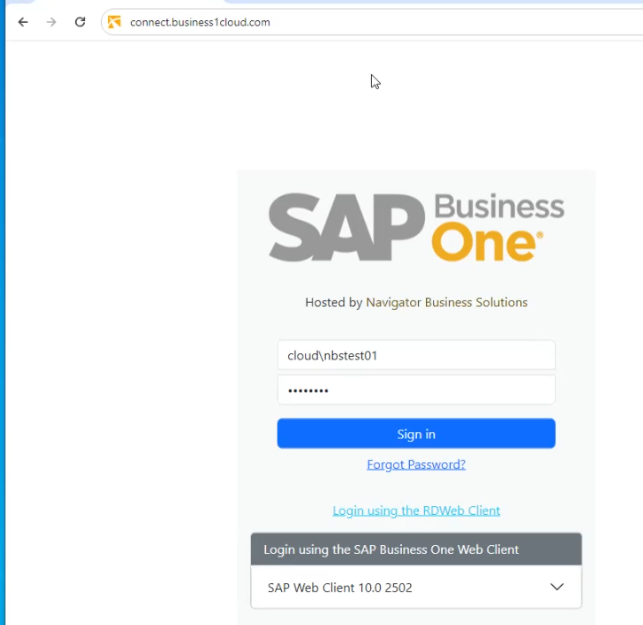
Task: Click the SAP Business One logo
Action: point(416,227)
